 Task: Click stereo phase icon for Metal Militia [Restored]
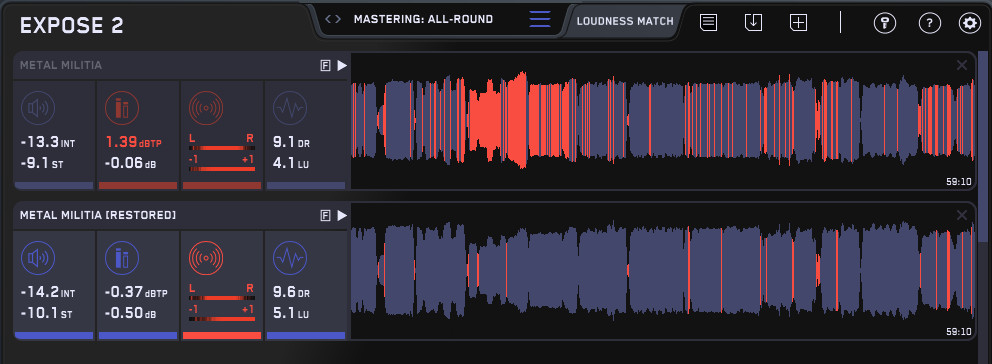pyautogui.click(x=206, y=258)
